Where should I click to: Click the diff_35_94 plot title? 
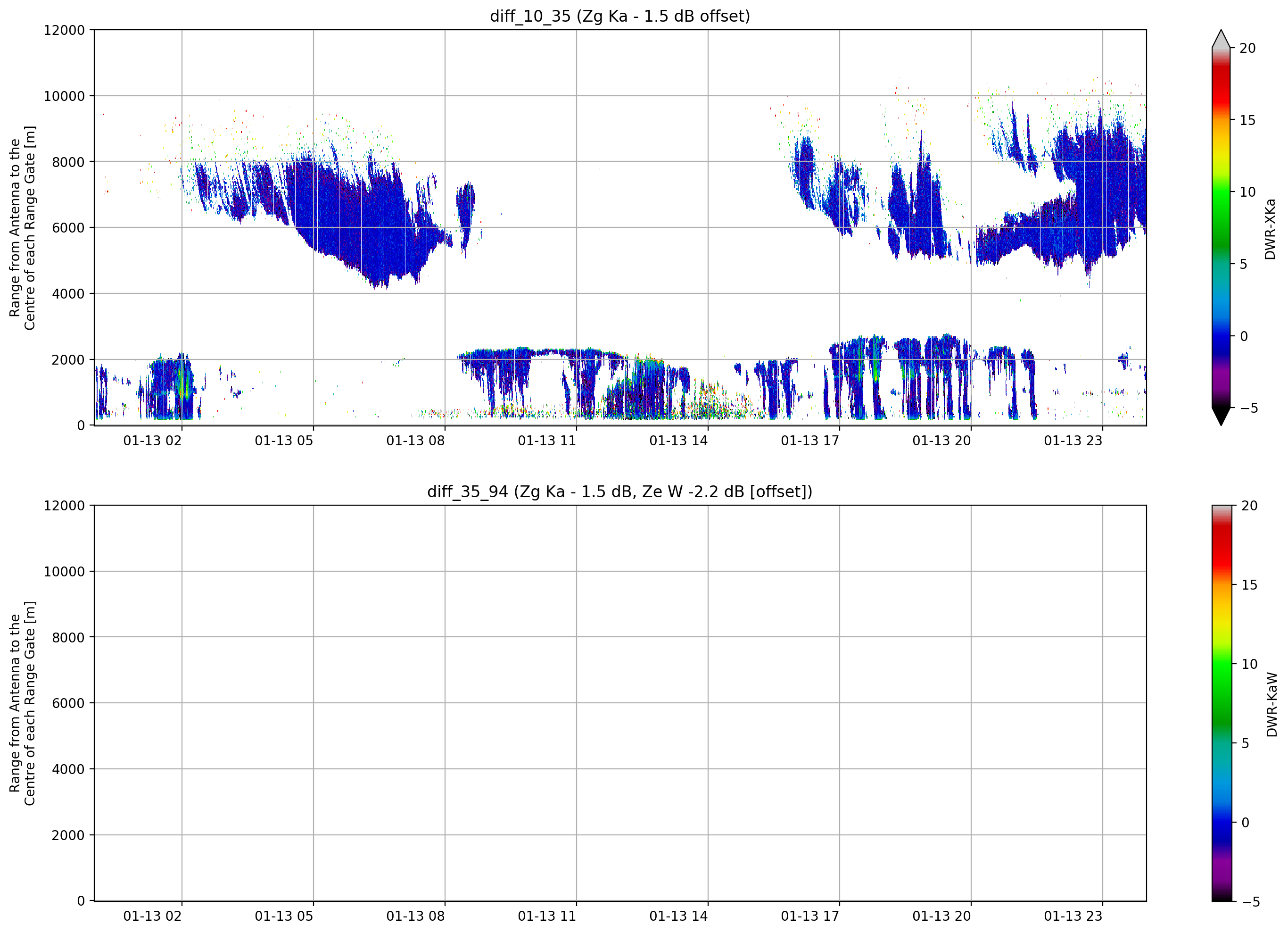(619, 491)
